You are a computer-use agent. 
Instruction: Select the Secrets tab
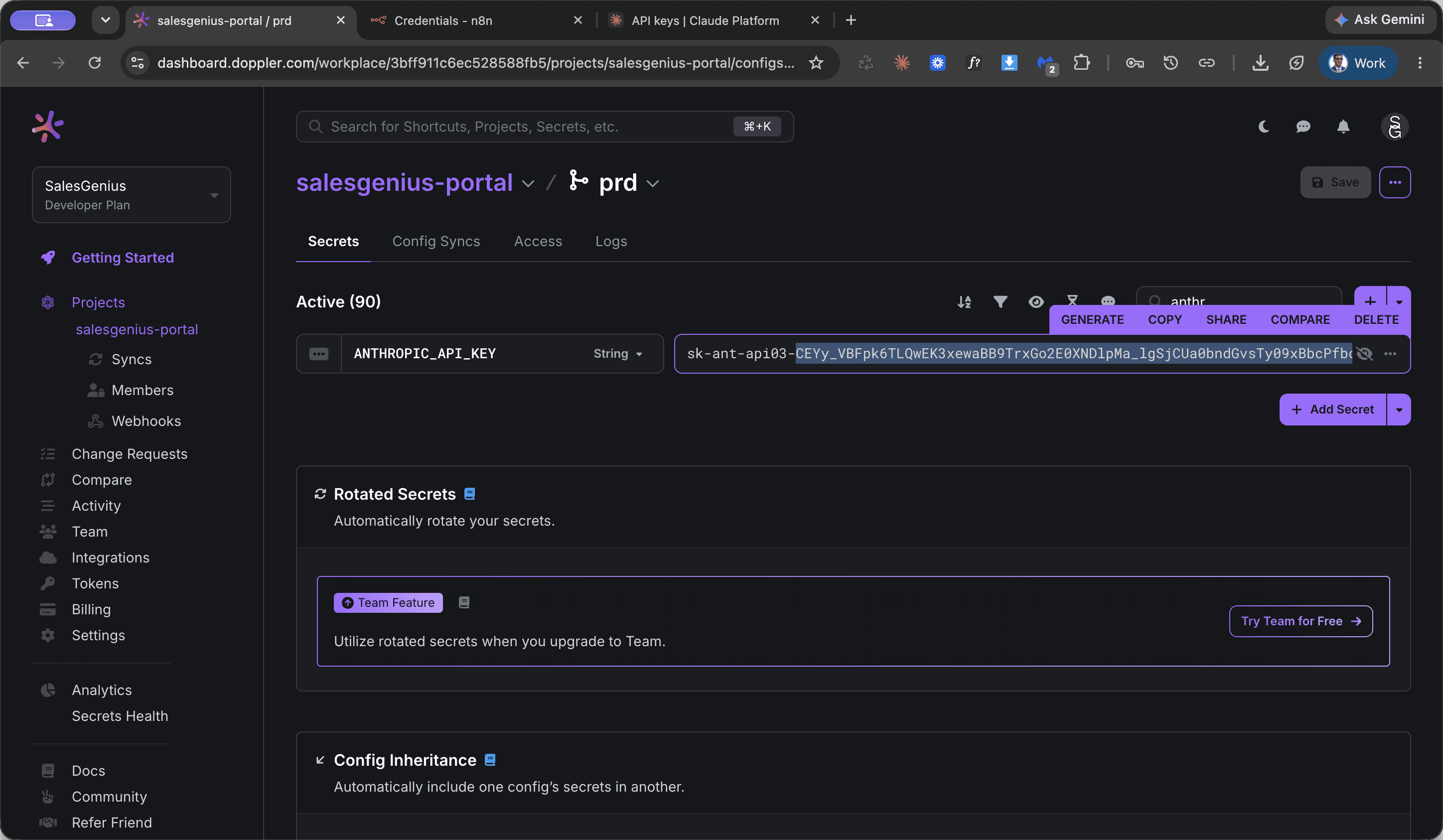pos(333,241)
